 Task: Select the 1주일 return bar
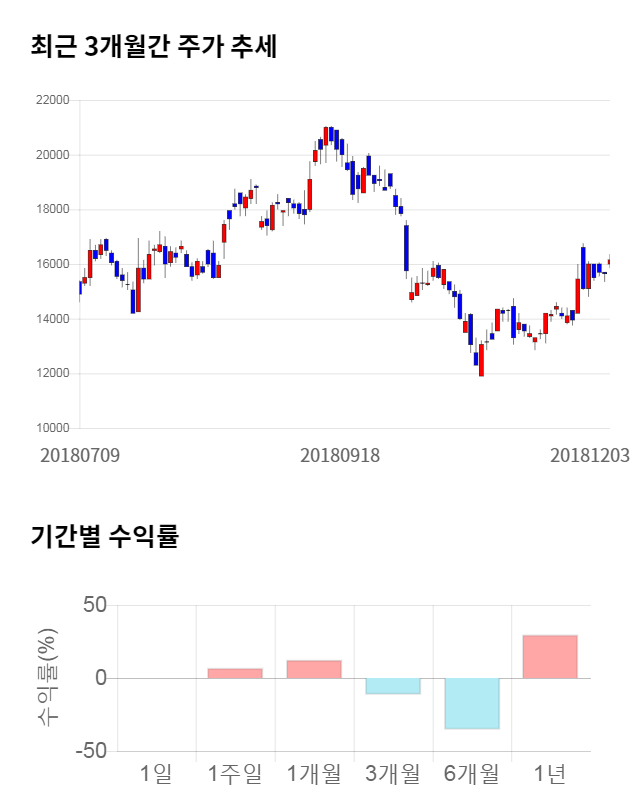(x=235, y=673)
